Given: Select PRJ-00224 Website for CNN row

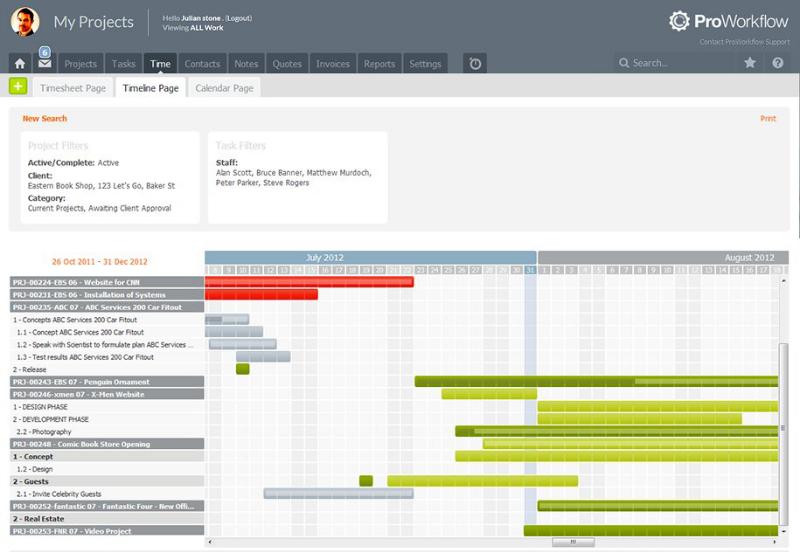Looking at the screenshot, I should coord(107,282).
